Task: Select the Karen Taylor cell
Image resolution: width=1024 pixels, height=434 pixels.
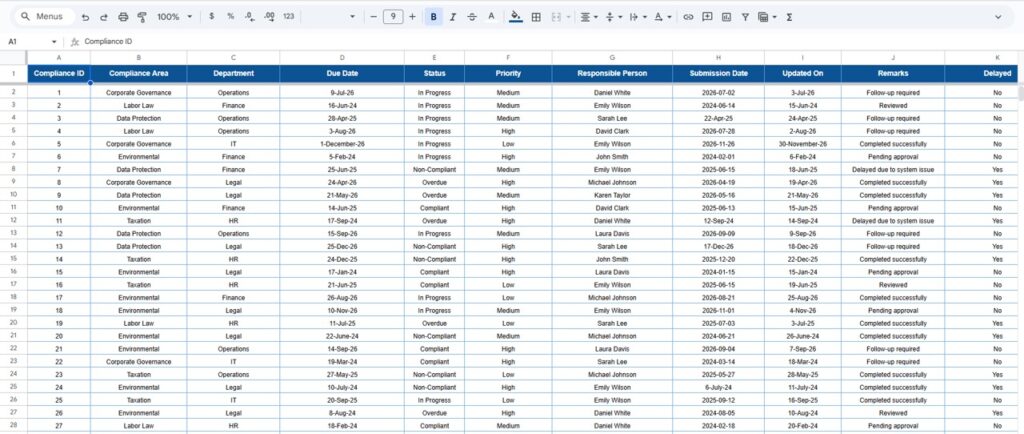Action: click(x=612, y=195)
